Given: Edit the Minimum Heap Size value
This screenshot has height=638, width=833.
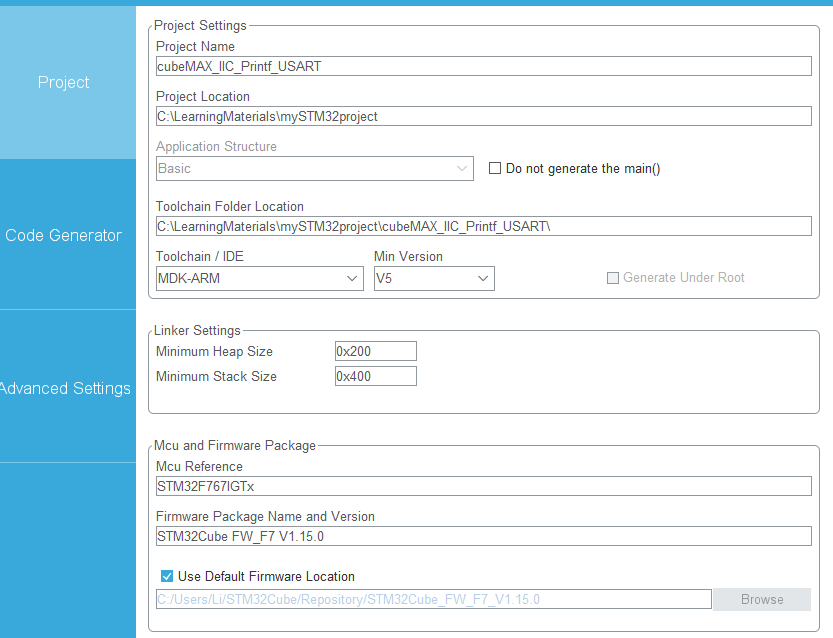Looking at the screenshot, I should [x=376, y=351].
